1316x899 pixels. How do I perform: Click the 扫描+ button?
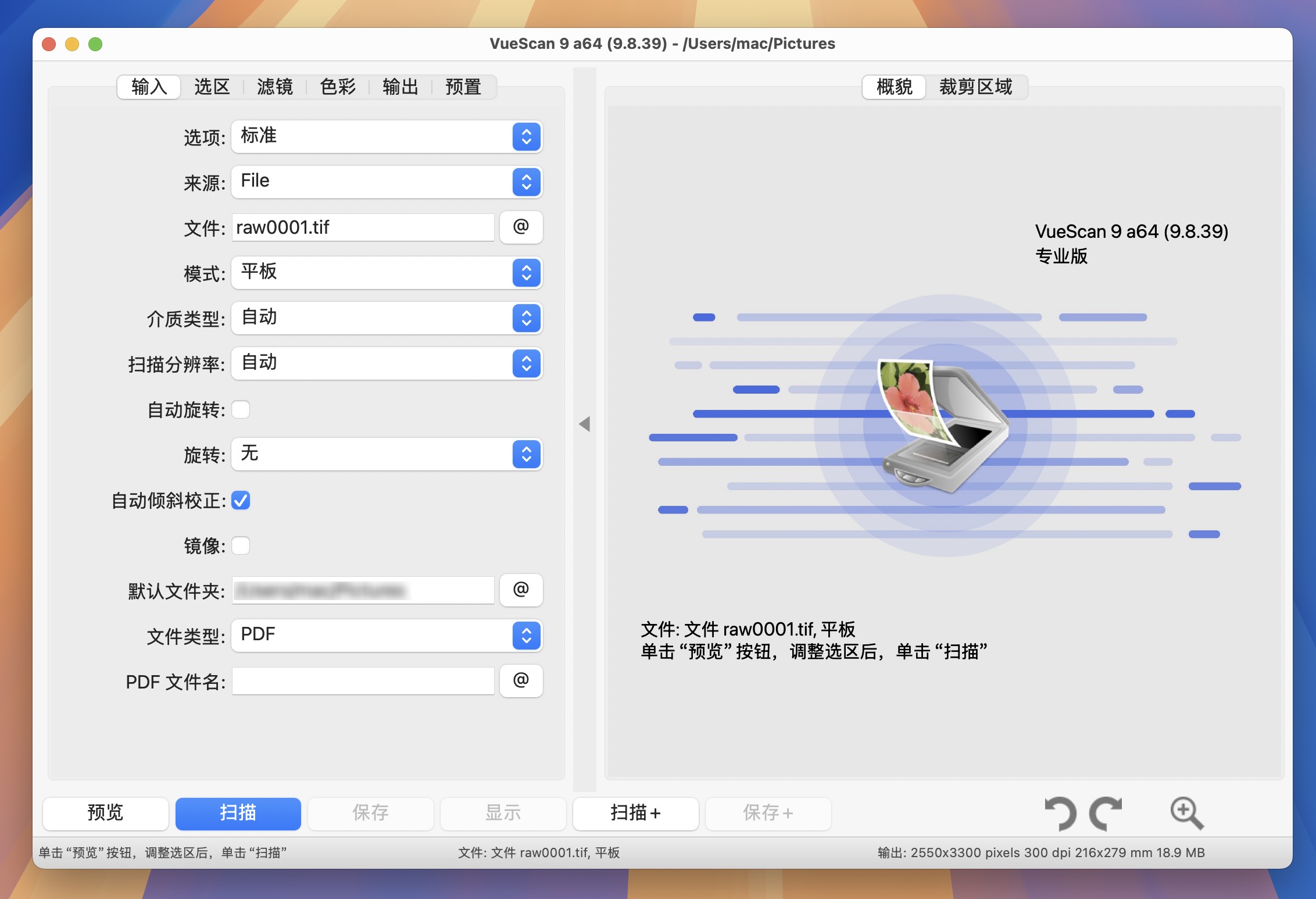[635, 814]
